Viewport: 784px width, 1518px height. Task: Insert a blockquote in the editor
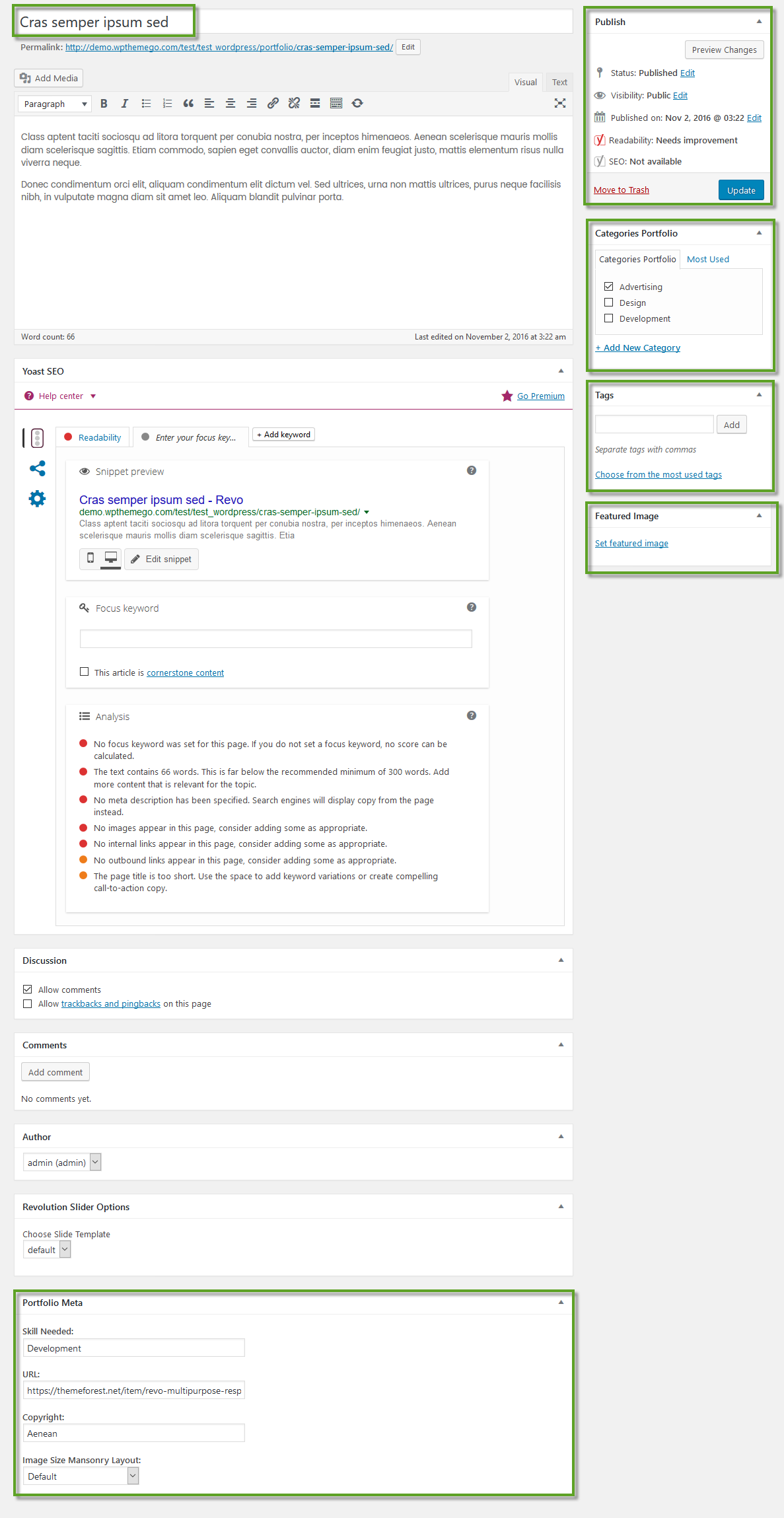pyautogui.click(x=188, y=104)
